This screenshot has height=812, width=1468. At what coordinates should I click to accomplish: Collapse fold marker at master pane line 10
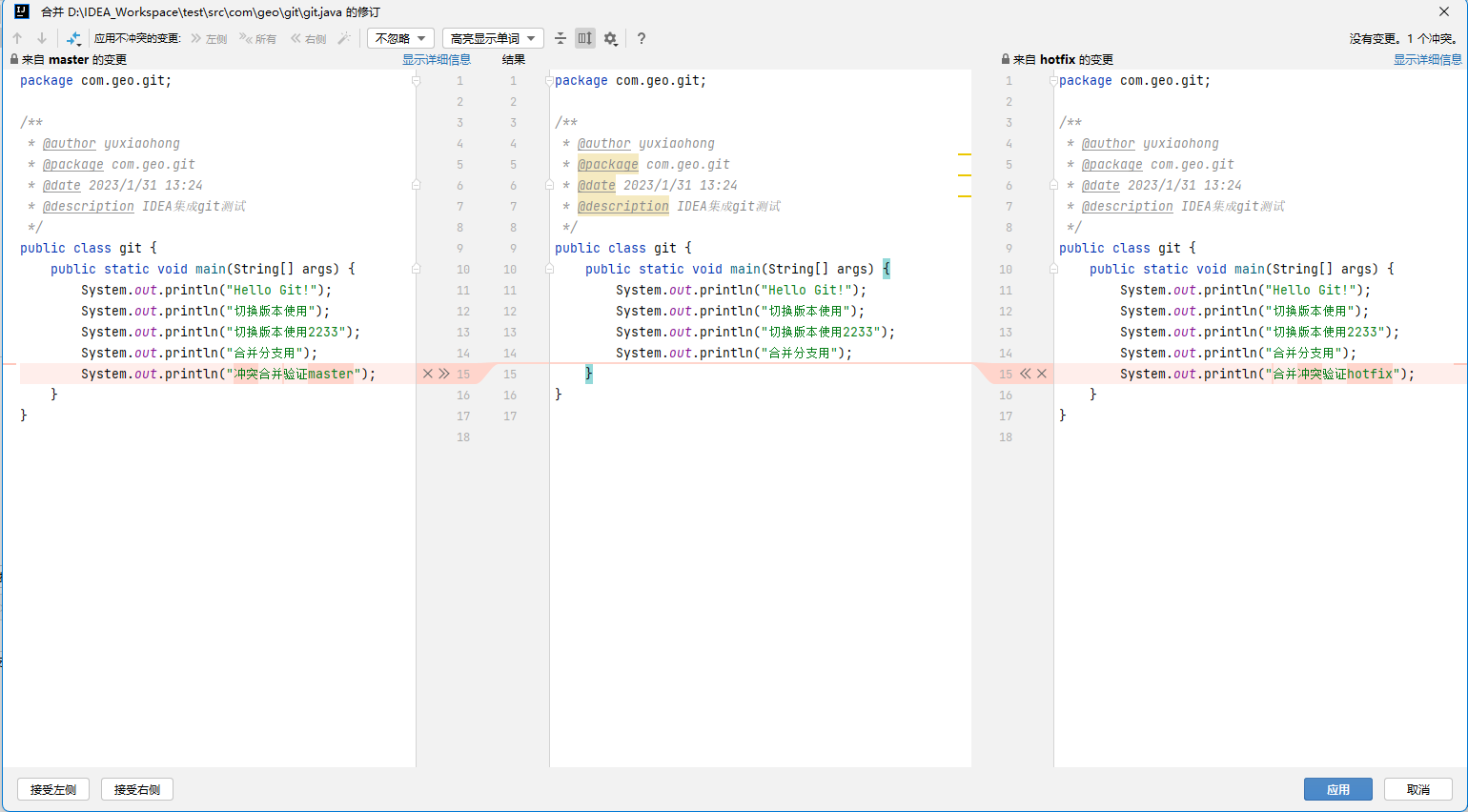[416, 269]
